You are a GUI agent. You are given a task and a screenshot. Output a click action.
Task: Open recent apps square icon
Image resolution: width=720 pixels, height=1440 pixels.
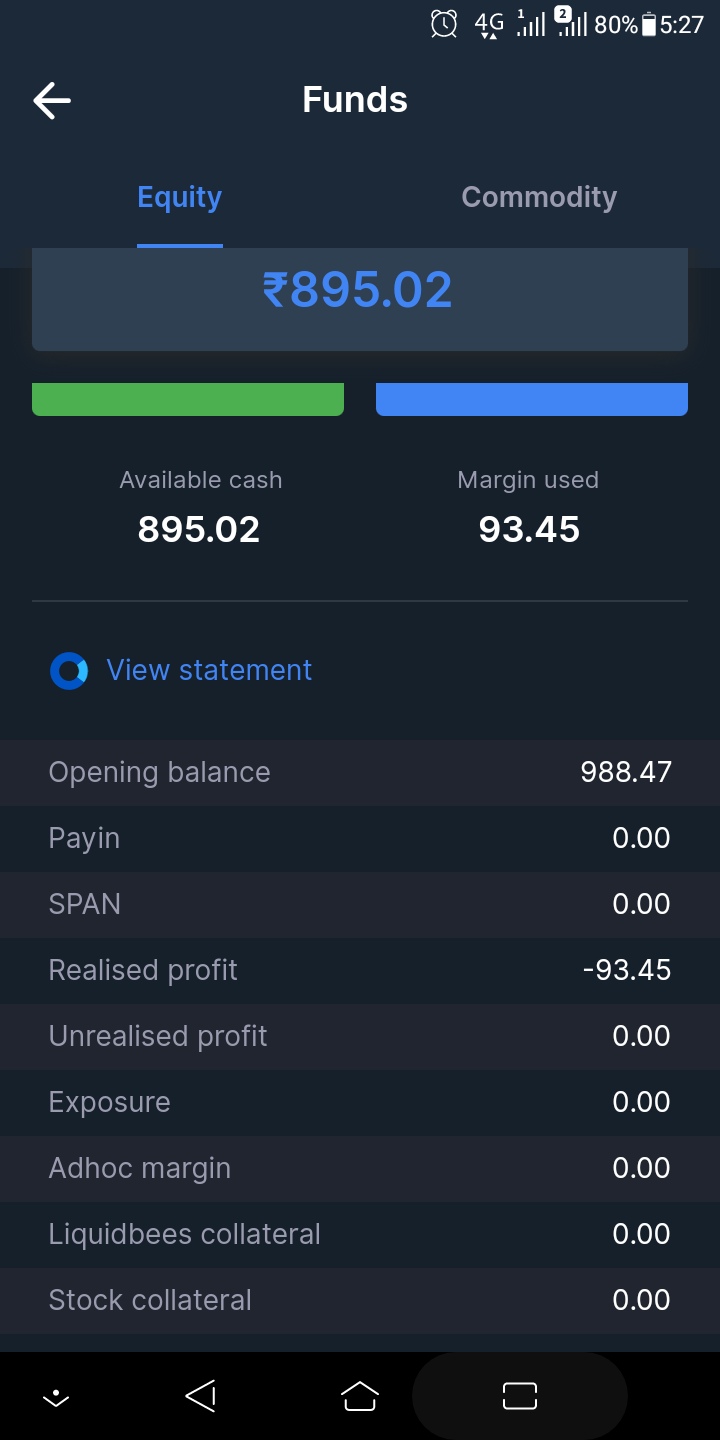click(520, 1396)
